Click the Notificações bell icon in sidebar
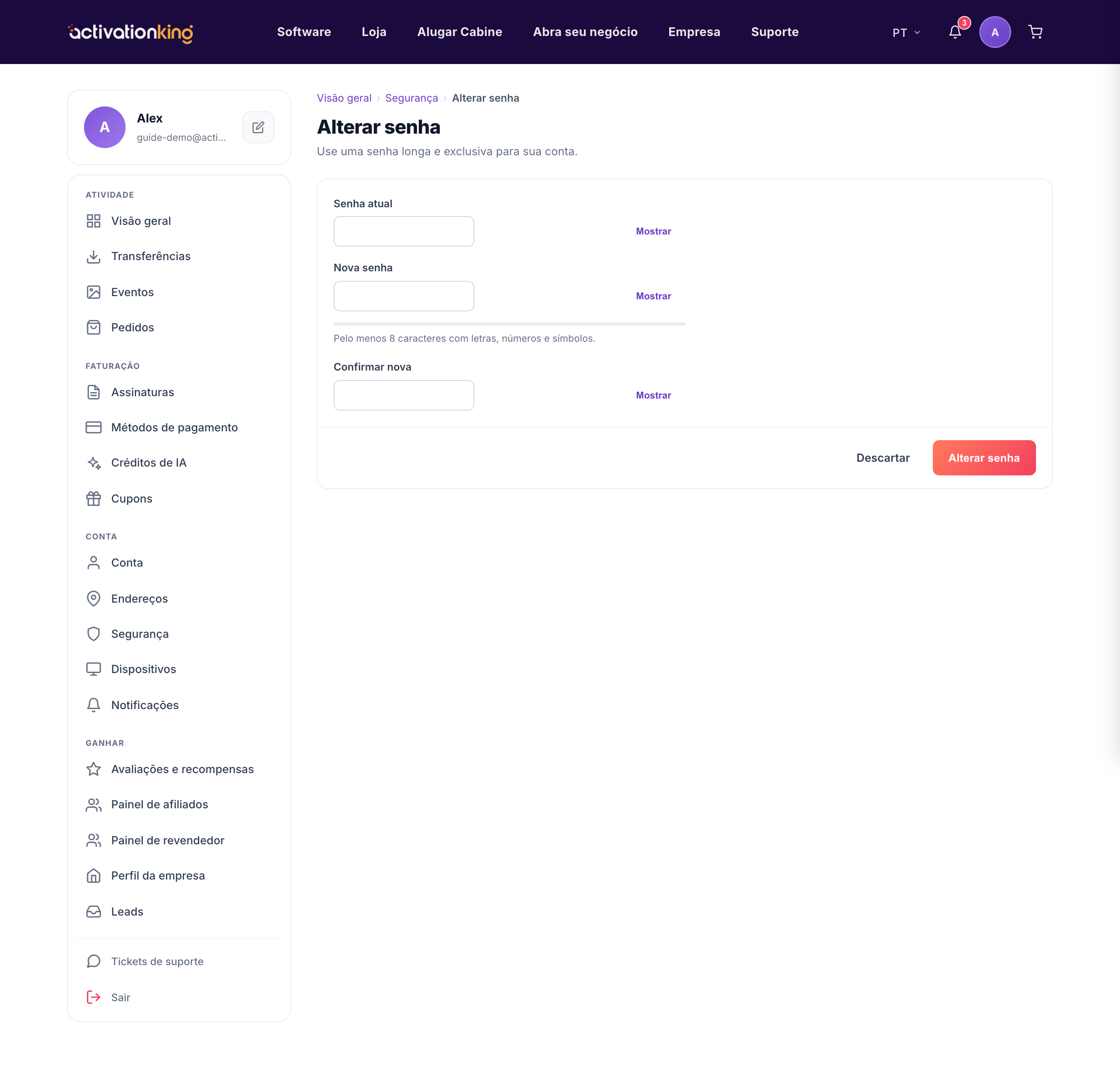 [x=94, y=705]
